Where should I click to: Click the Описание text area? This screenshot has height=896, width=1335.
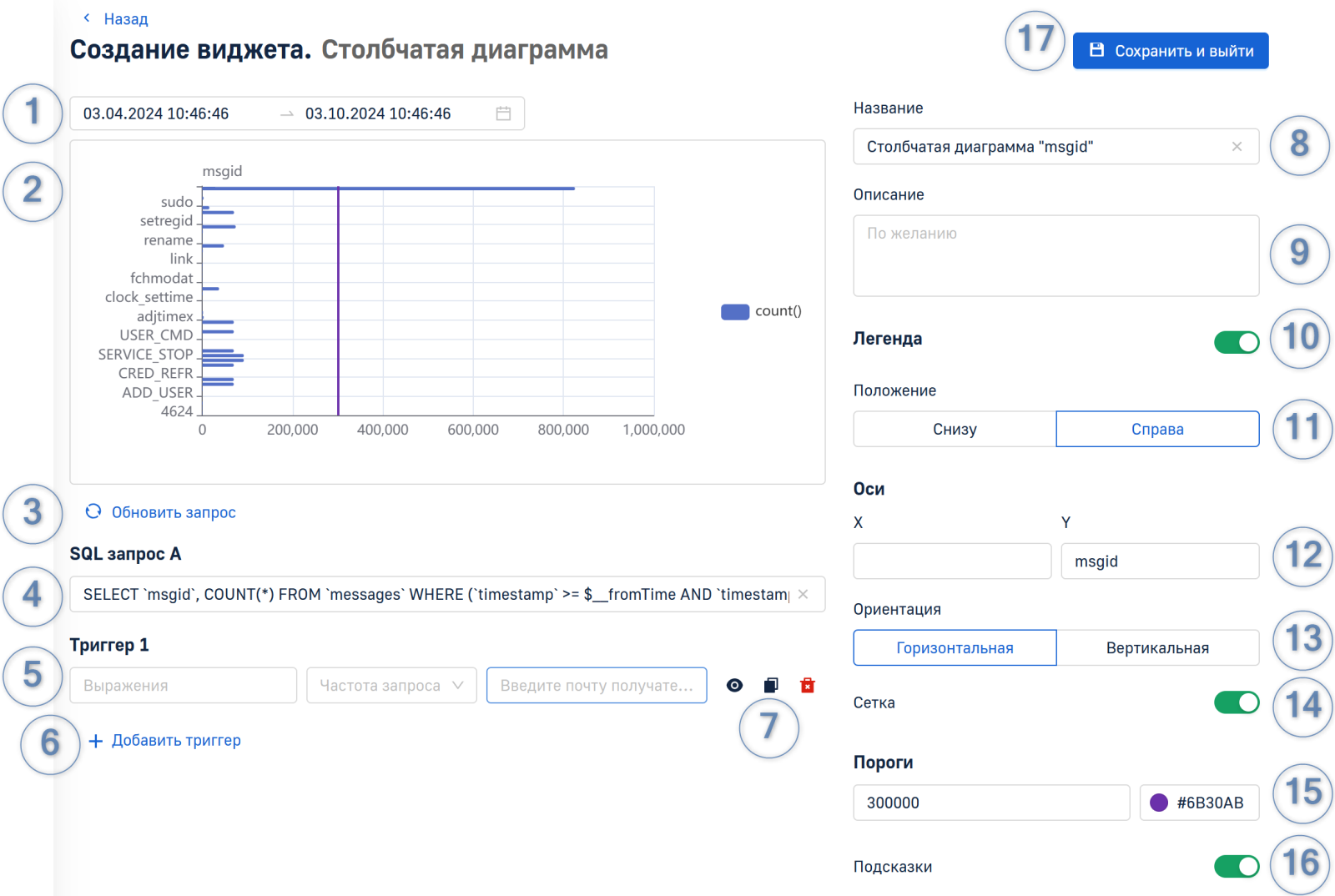pyautogui.click(x=1055, y=255)
